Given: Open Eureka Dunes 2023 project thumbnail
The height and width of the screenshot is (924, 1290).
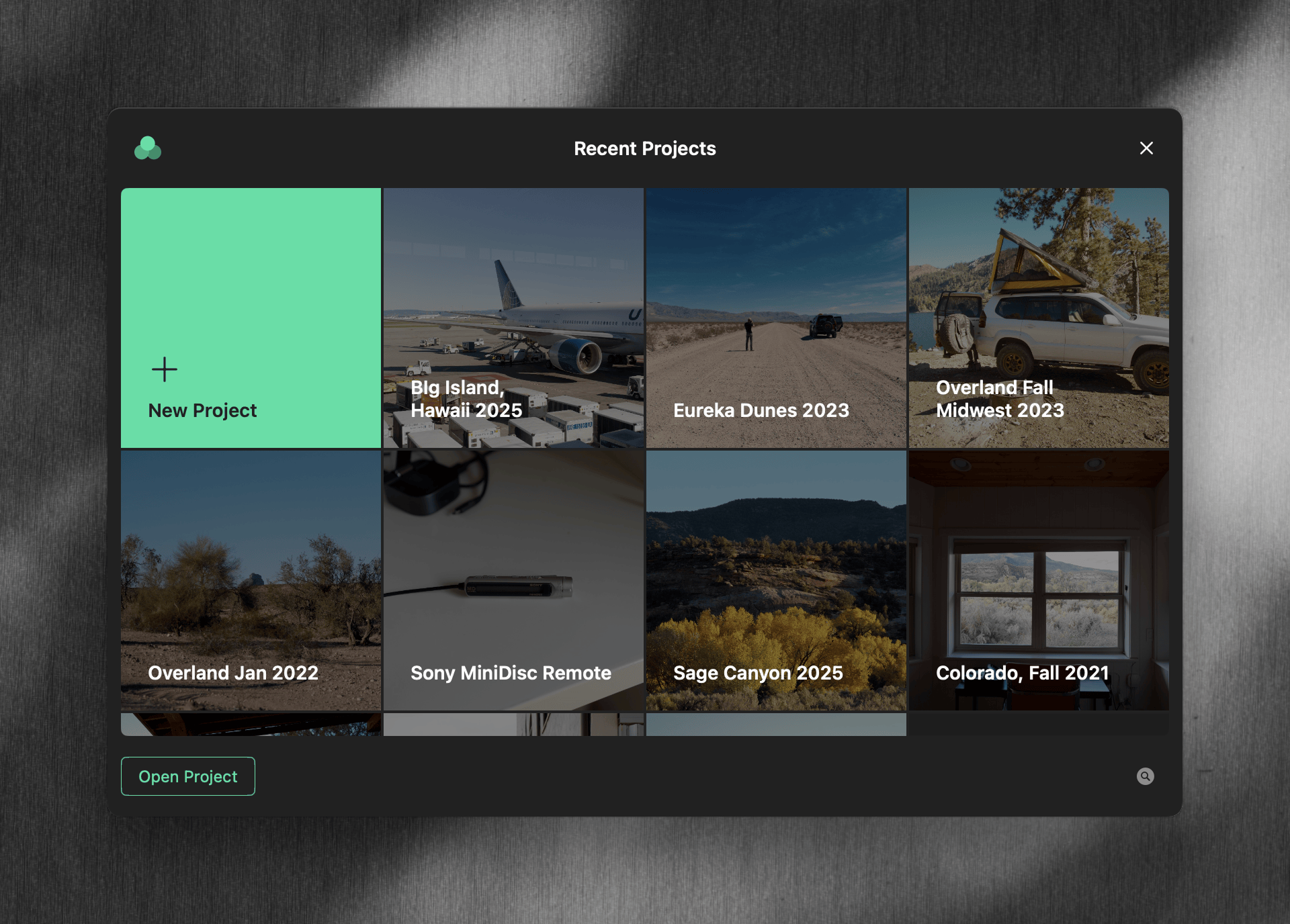Looking at the screenshot, I should click(776, 318).
